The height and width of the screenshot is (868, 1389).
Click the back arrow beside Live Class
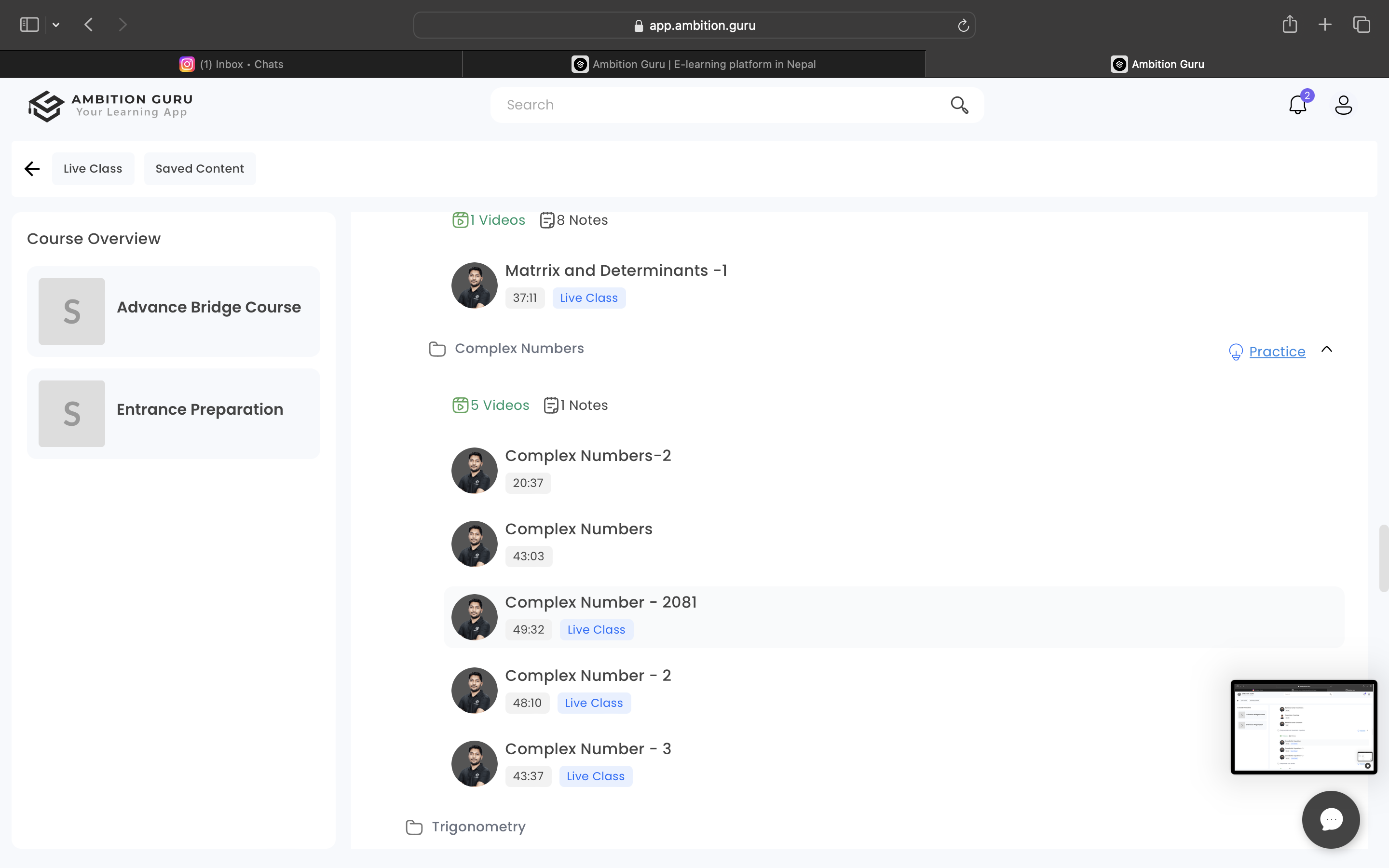tap(32, 169)
